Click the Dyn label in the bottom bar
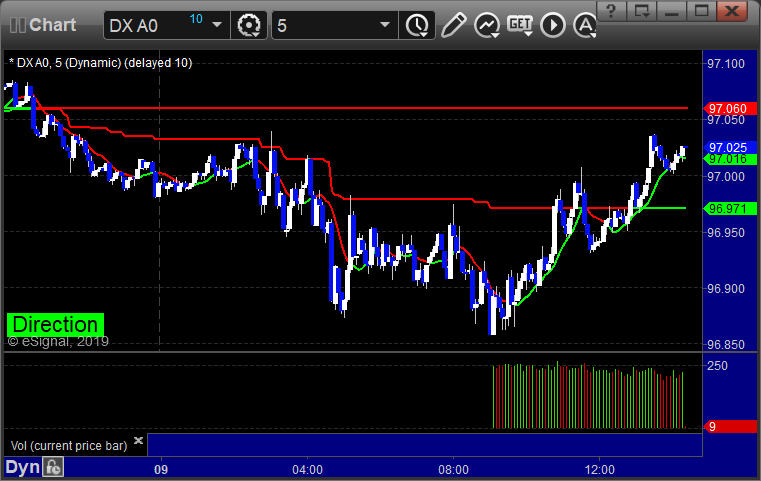The image size is (761, 481). point(23,467)
